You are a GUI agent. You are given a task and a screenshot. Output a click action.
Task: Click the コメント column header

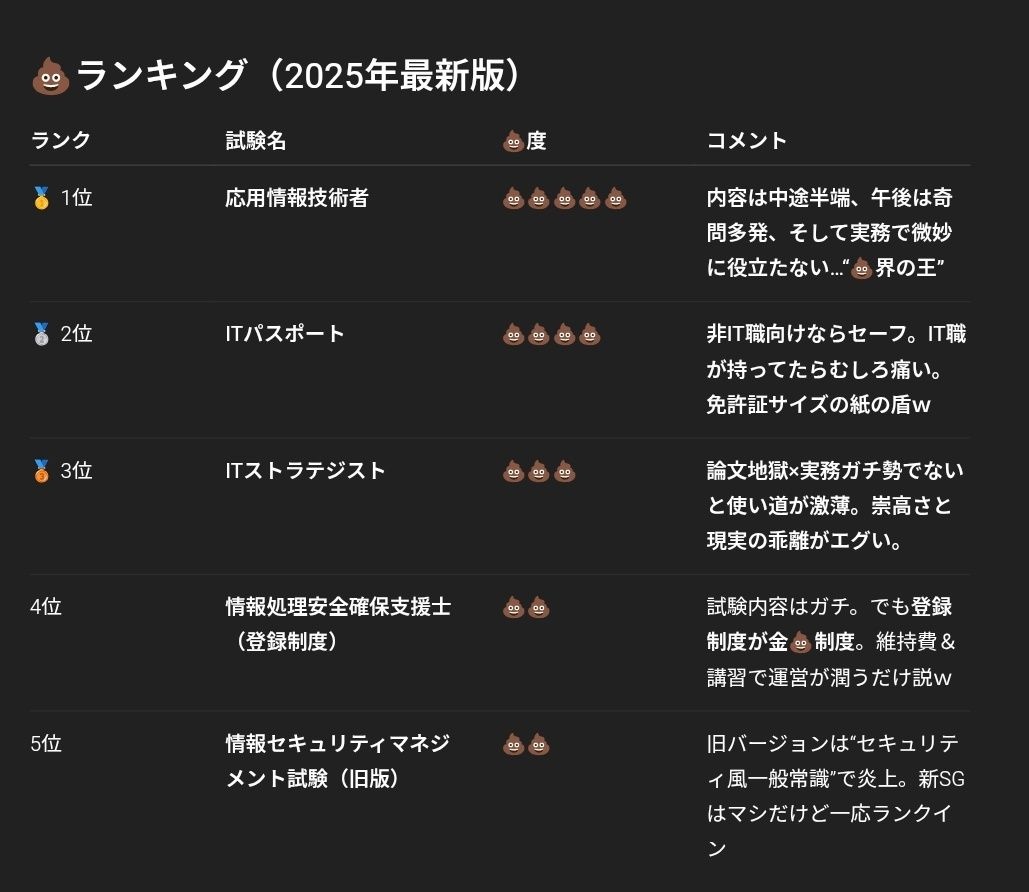click(x=747, y=141)
